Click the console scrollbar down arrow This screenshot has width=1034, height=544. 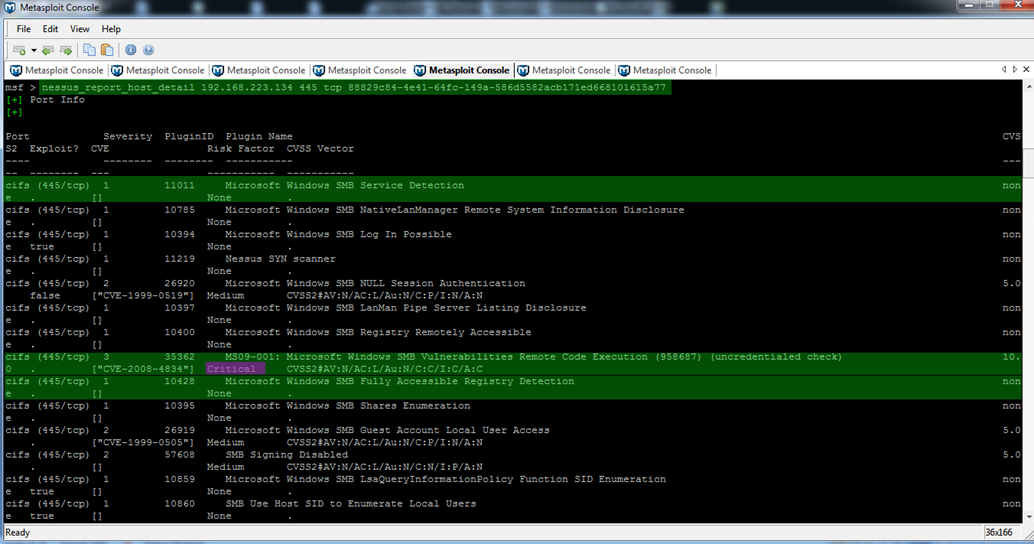1028,518
